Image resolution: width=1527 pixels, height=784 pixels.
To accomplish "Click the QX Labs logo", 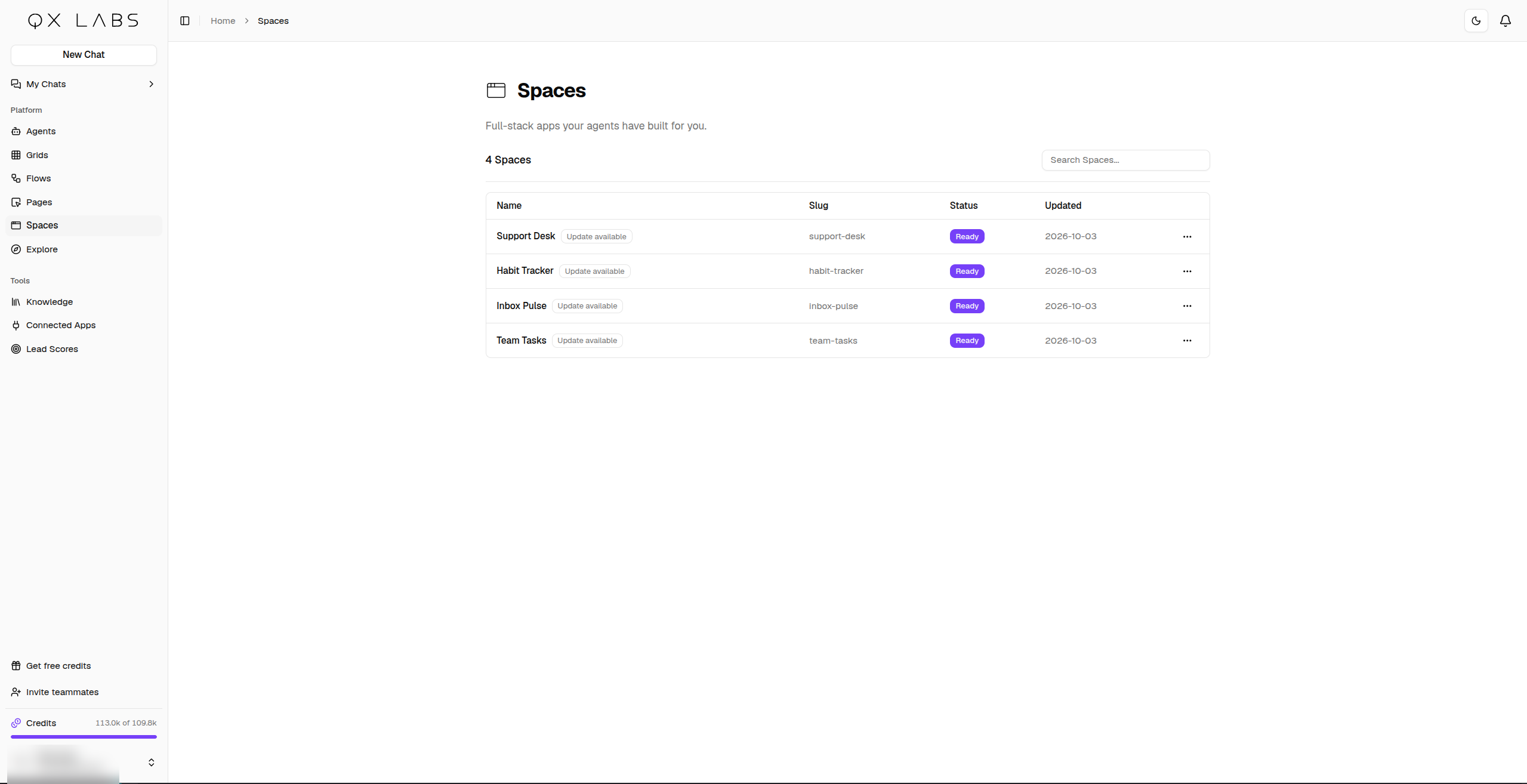I will point(84,21).
